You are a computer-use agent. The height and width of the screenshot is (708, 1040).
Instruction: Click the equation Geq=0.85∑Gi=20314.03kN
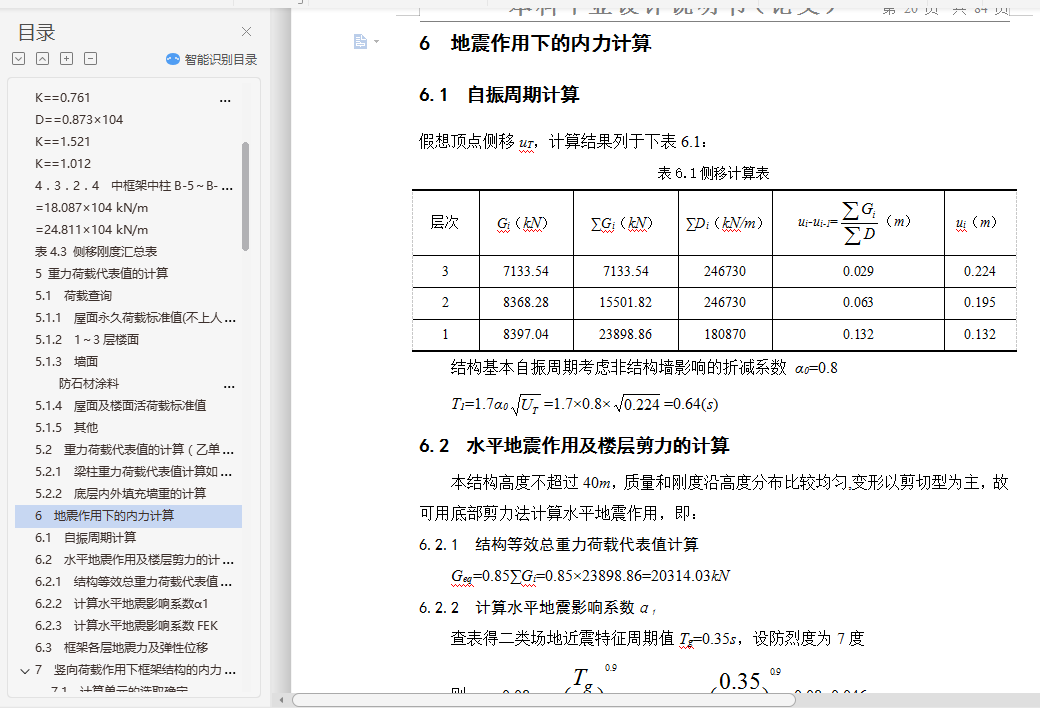[590, 576]
